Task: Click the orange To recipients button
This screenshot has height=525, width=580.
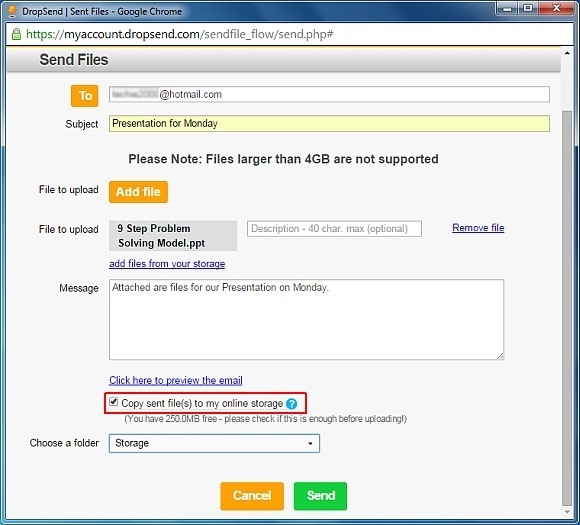Action: tap(85, 96)
